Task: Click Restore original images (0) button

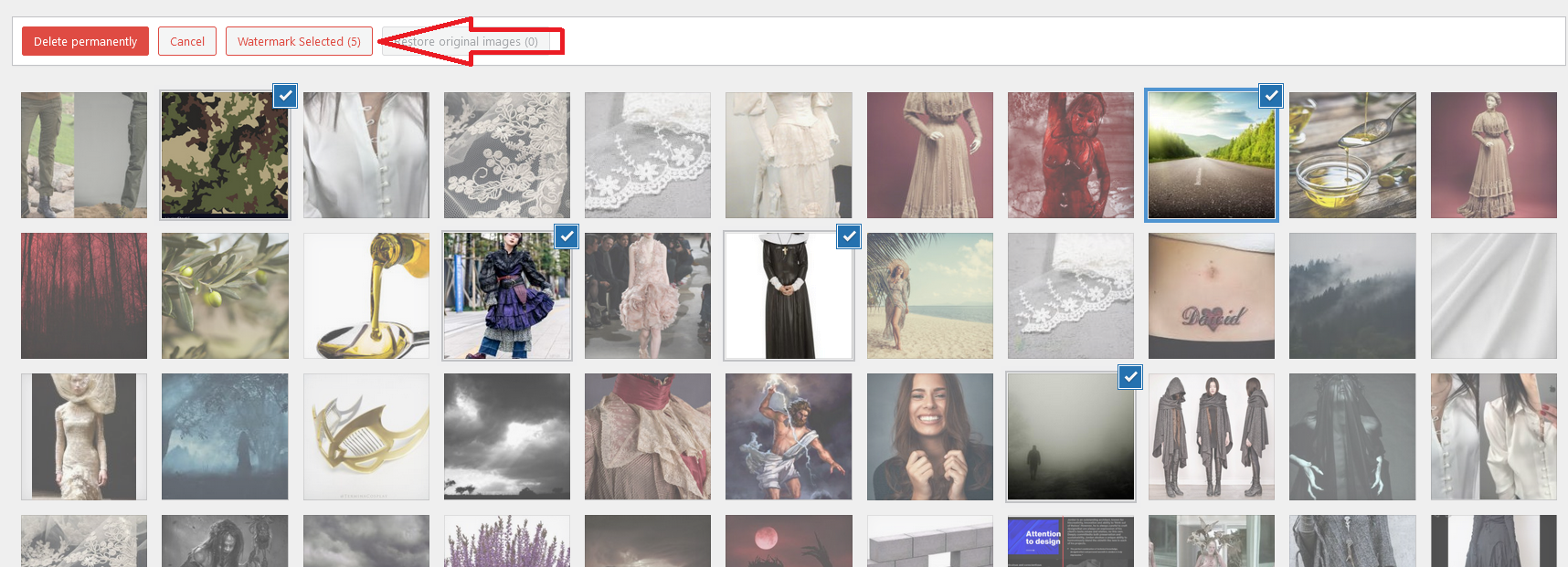Action: [466, 41]
